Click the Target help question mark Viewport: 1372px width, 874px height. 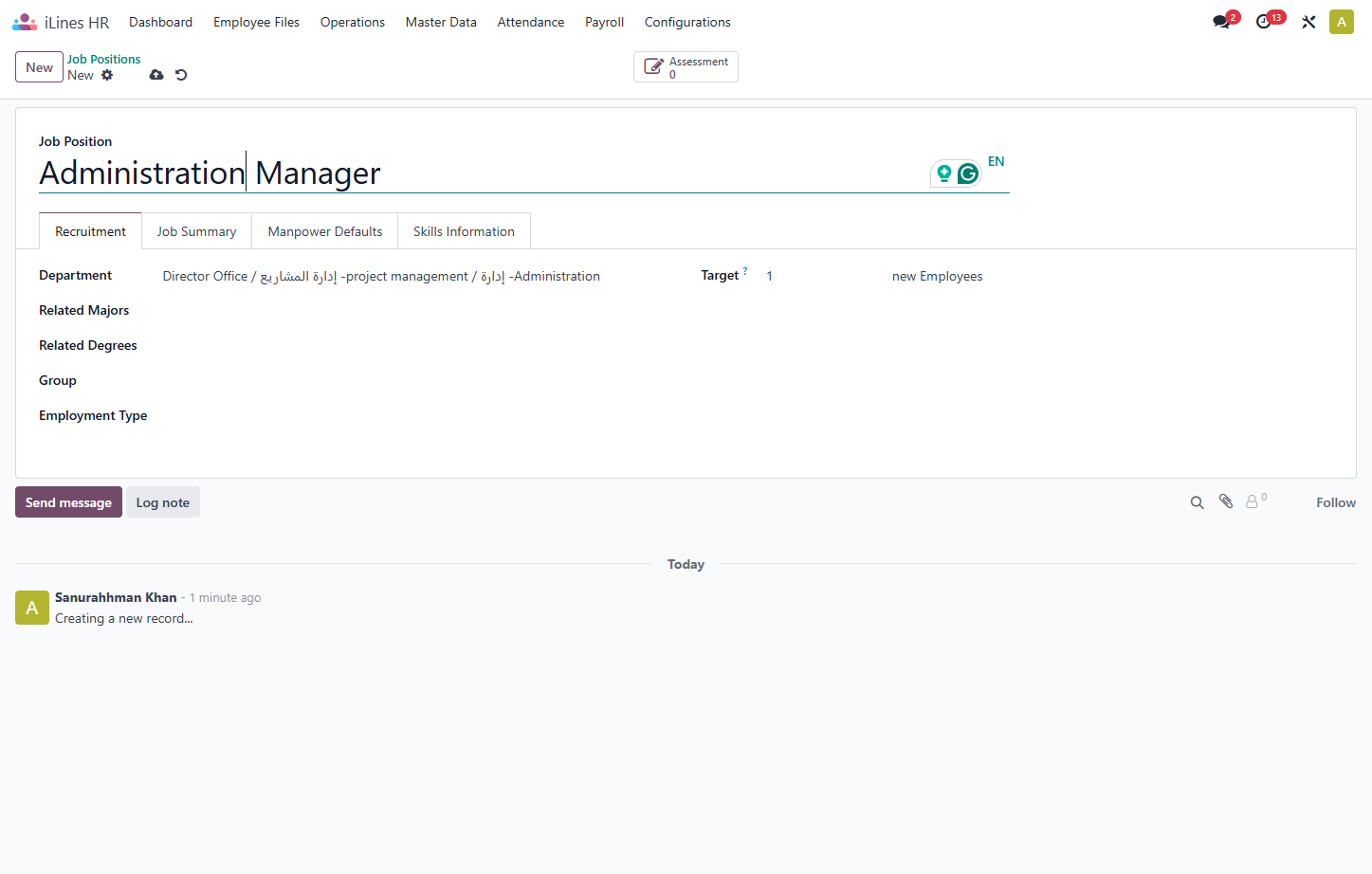click(x=745, y=271)
